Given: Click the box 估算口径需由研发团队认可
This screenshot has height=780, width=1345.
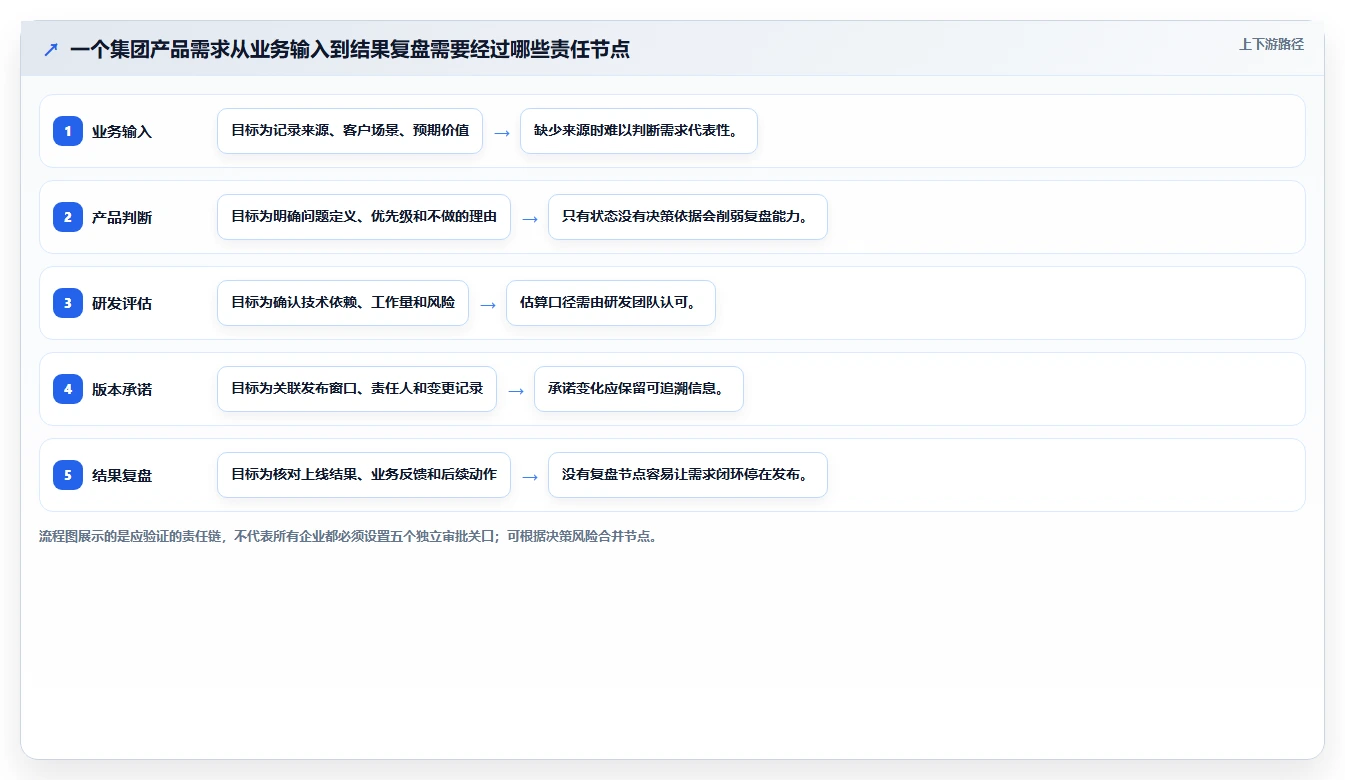Looking at the screenshot, I should click(x=611, y=303).
